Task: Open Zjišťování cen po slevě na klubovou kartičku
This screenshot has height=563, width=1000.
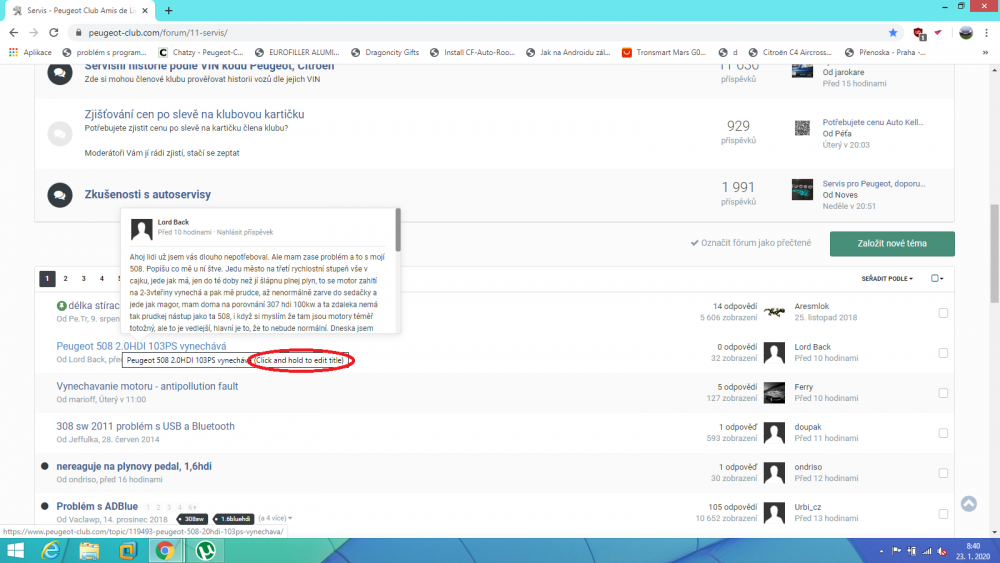Action: (195, 114)
